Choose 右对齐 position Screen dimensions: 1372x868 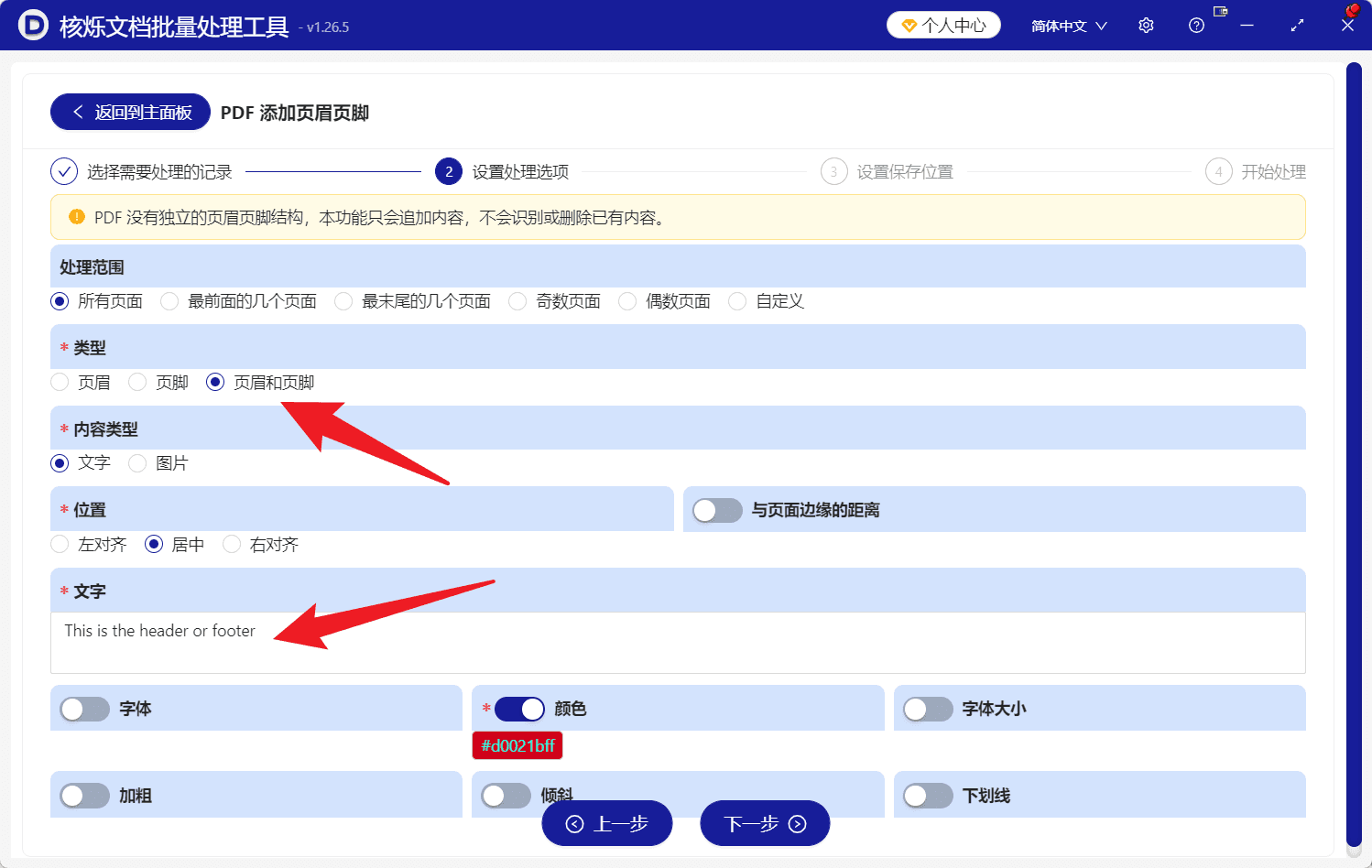[x=260, y=544]
